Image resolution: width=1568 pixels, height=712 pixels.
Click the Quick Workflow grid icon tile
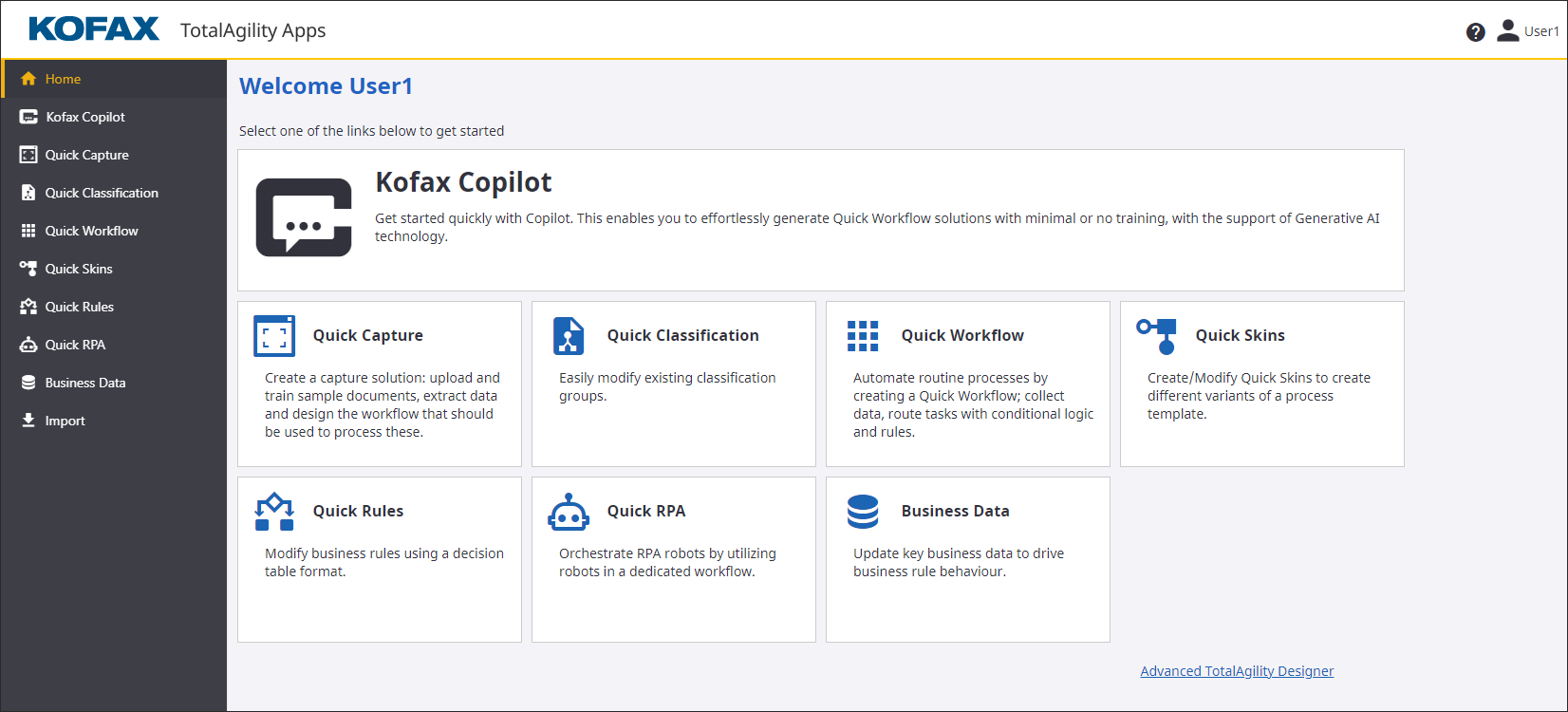coord(863,336)
